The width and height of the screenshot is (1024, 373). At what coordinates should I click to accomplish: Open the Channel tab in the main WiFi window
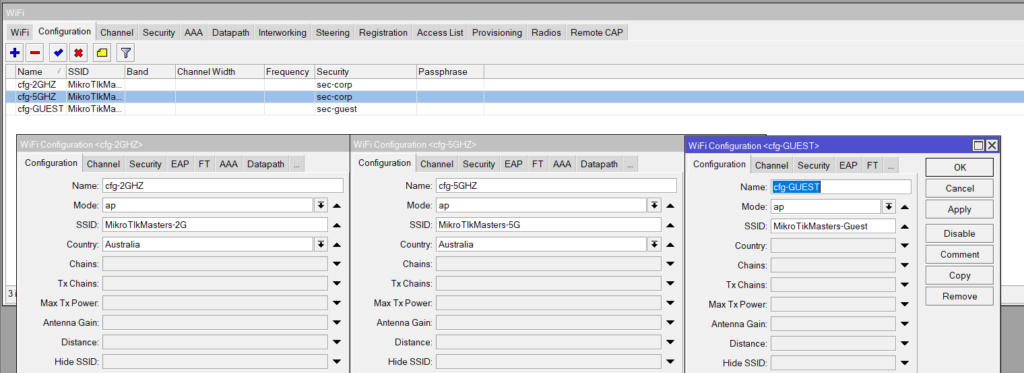click(117, 33)
